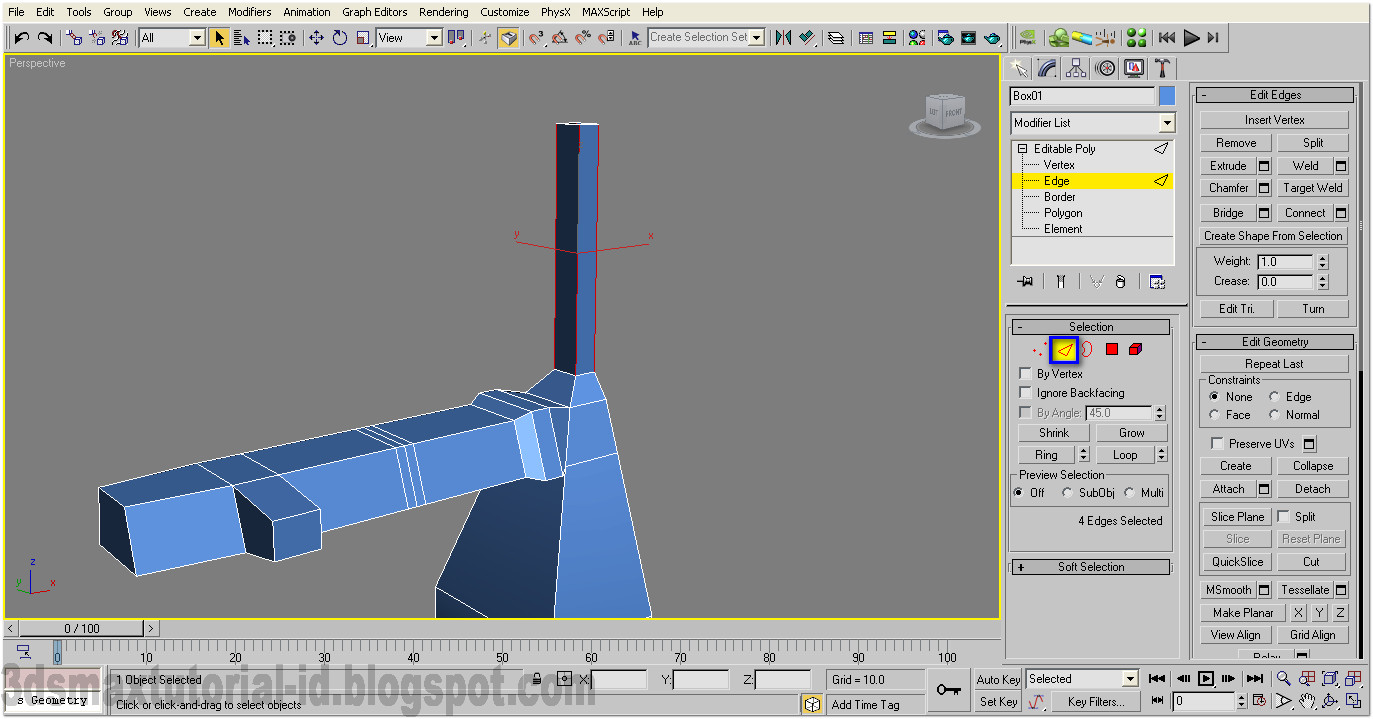Open the Motion command panel
The height and width of the screenshot is (719, 1373).
(1106, 67)
